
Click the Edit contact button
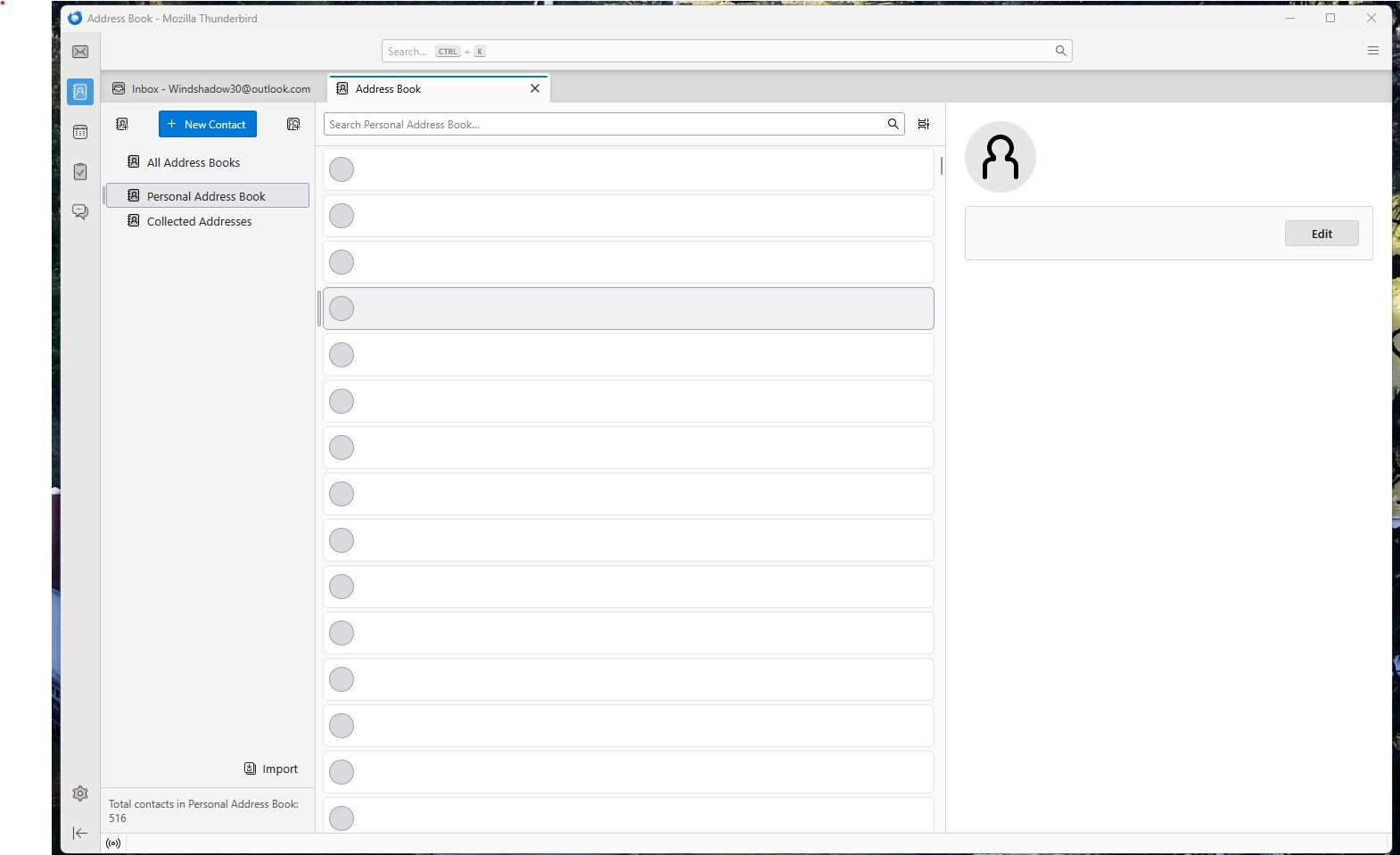coord(1322,234)
